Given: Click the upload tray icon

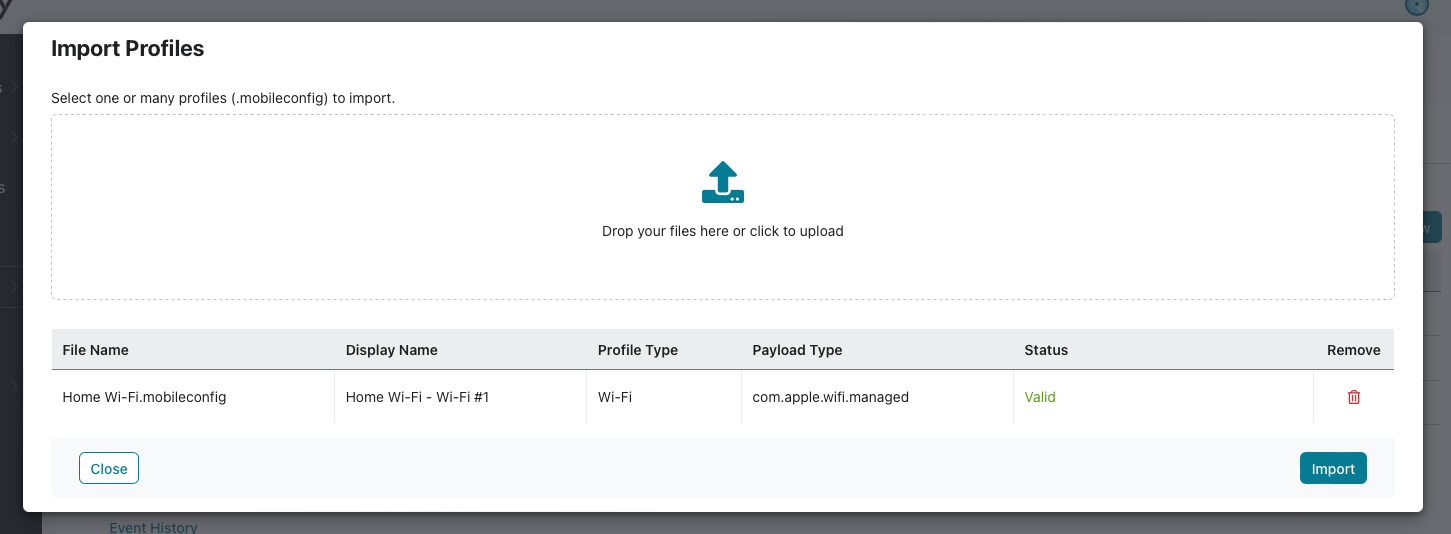Looking at the screenshot, I should pyautogui.click(x=723, y=183).
